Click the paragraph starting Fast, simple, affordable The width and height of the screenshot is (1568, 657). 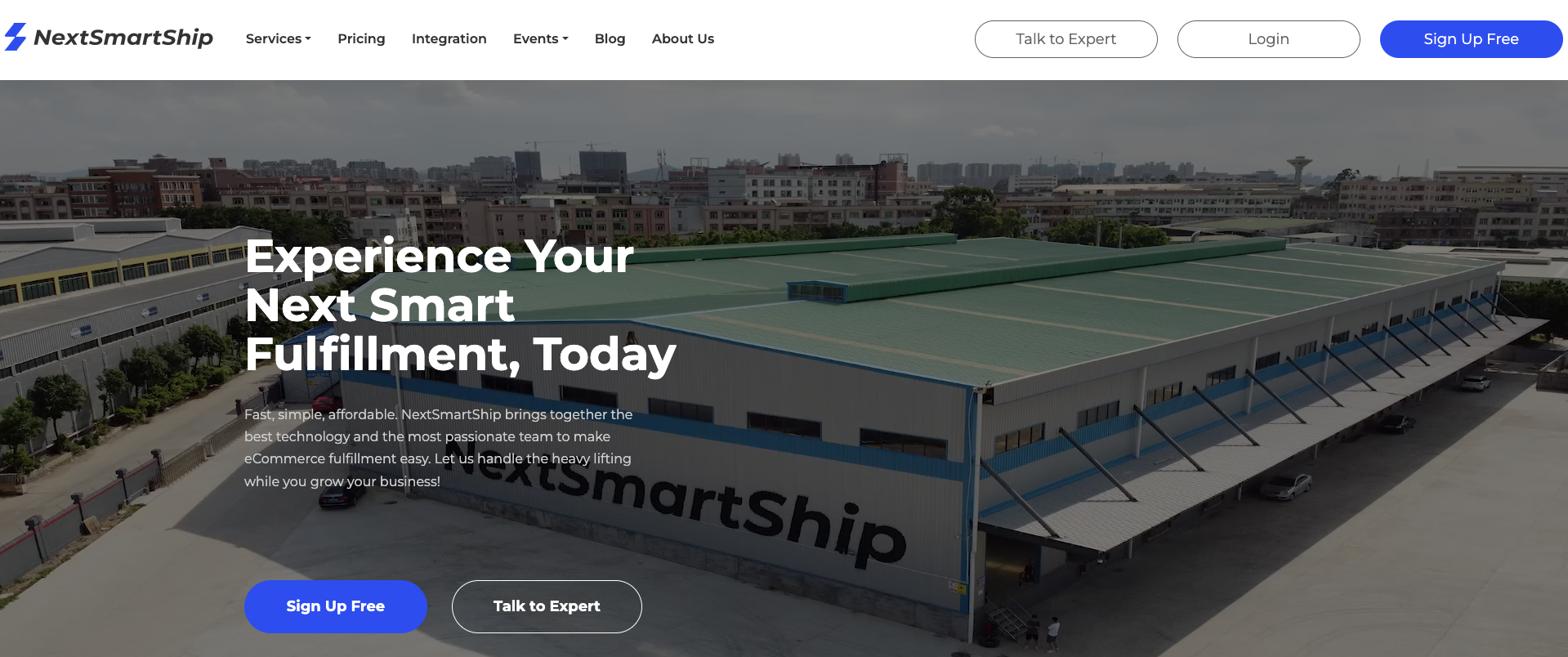(x=439, y=448)
